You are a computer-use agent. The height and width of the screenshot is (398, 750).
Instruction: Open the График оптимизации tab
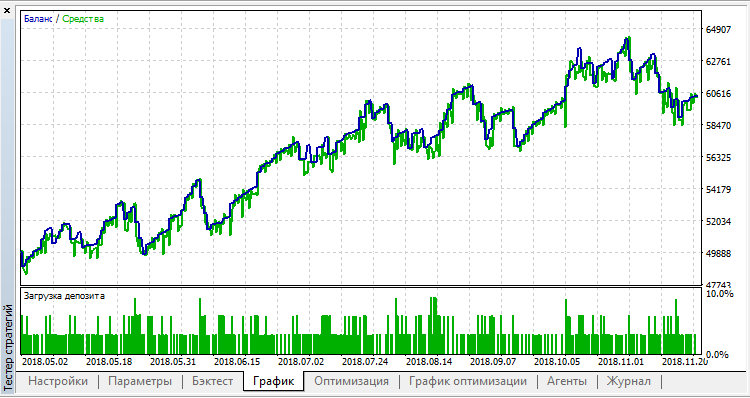point(468,381)
